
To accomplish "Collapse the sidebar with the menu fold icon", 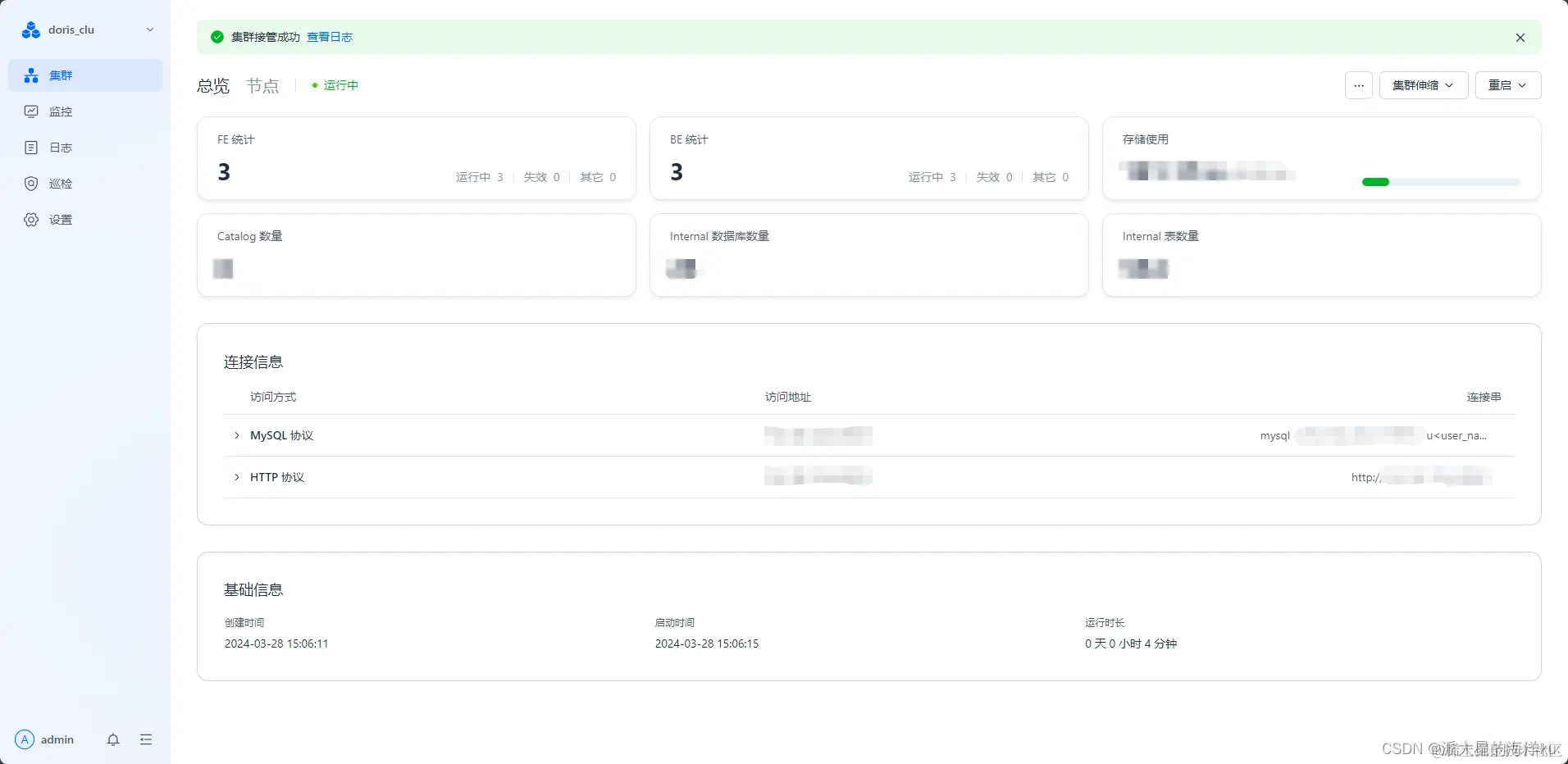I will click(x=146, y=739).
